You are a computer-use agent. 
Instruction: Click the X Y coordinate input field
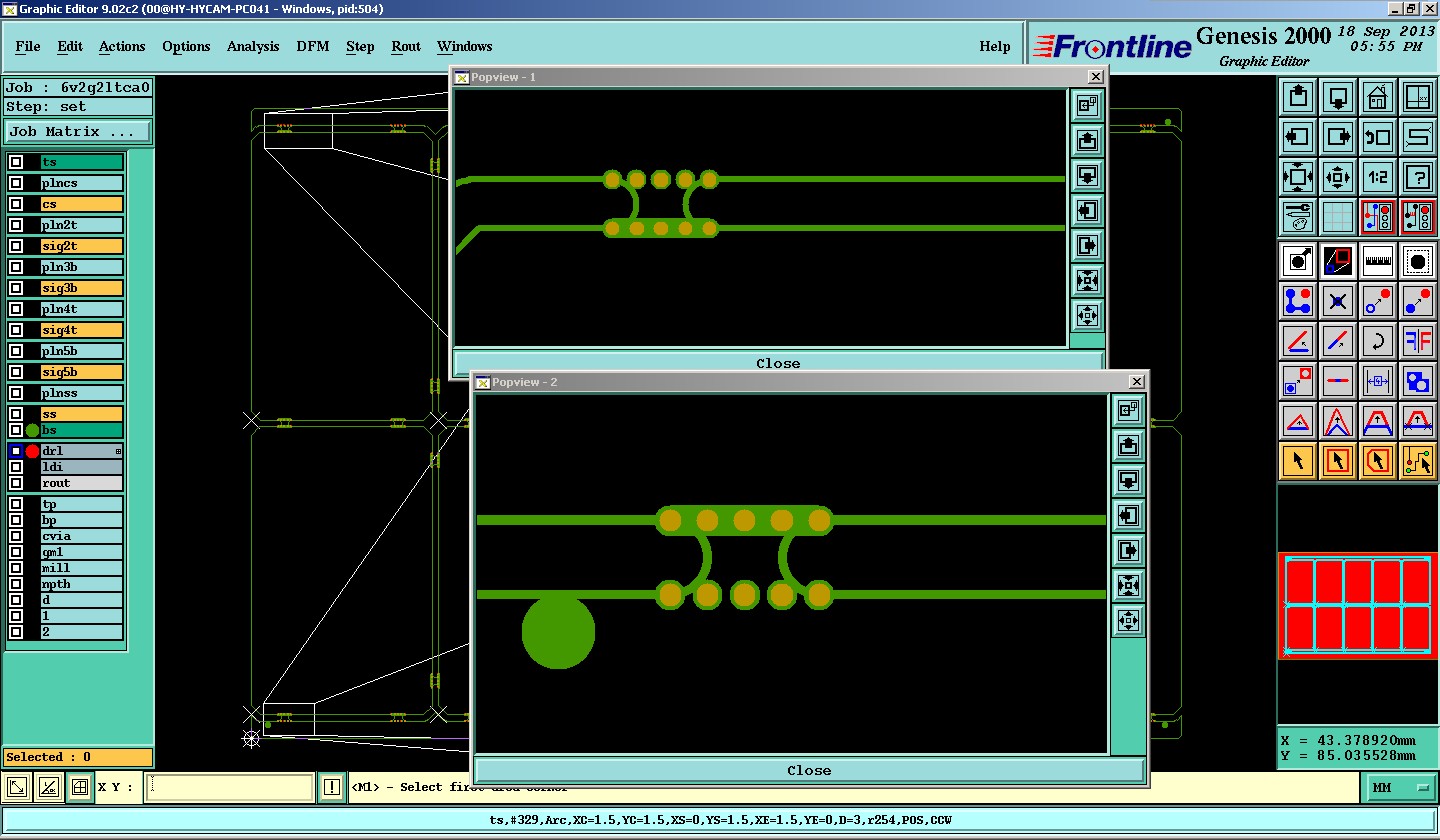(x=230, y=788)
